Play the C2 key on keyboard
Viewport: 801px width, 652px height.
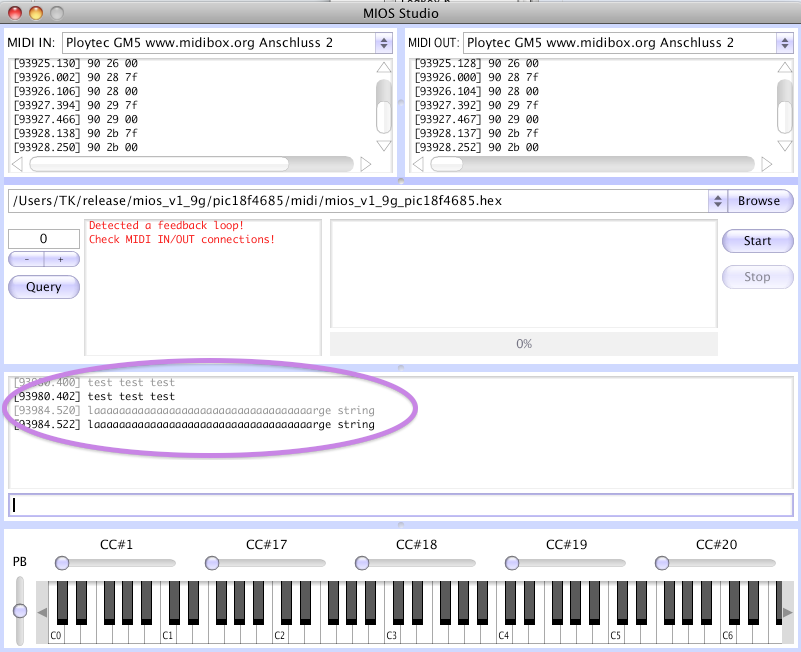[280, 635]
